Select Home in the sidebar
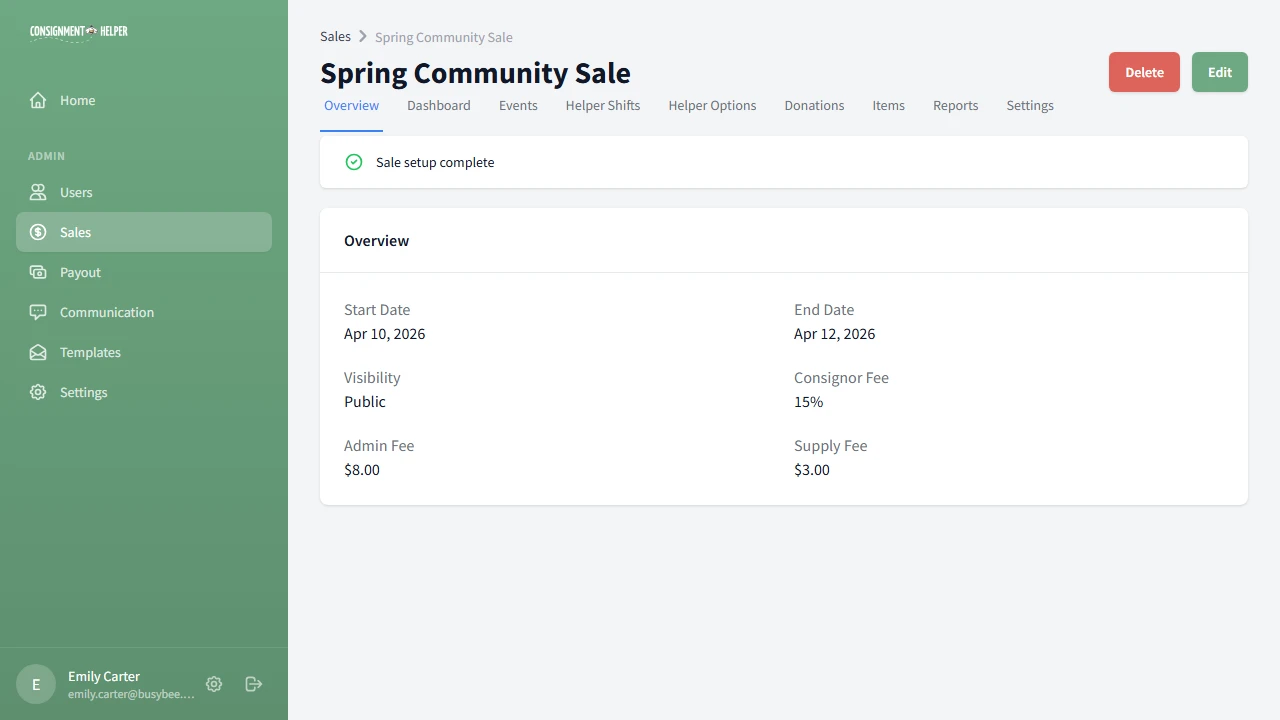Screen dimensions: 1280x720 pyautogui.click(x=77, y=100)
